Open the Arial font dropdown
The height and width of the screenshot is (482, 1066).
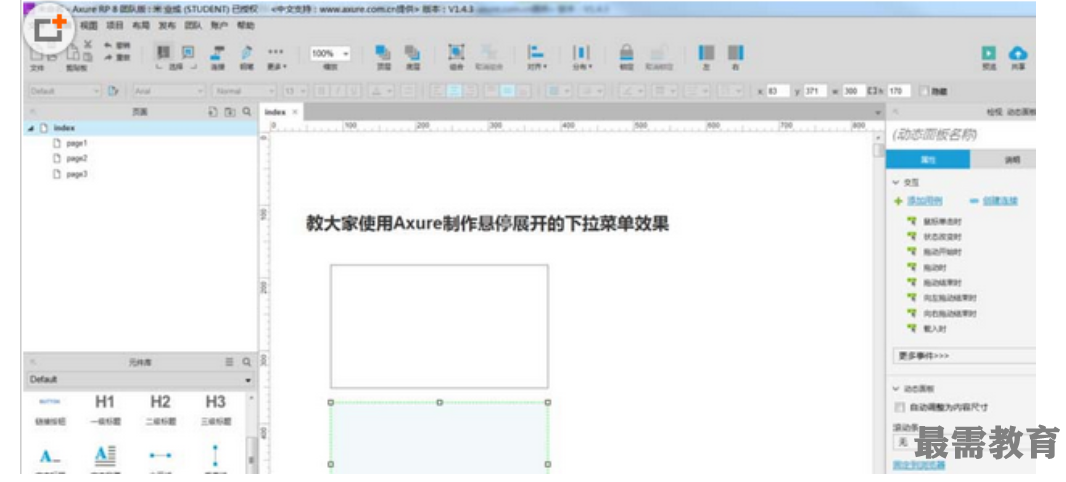click(x=169, y=90)
